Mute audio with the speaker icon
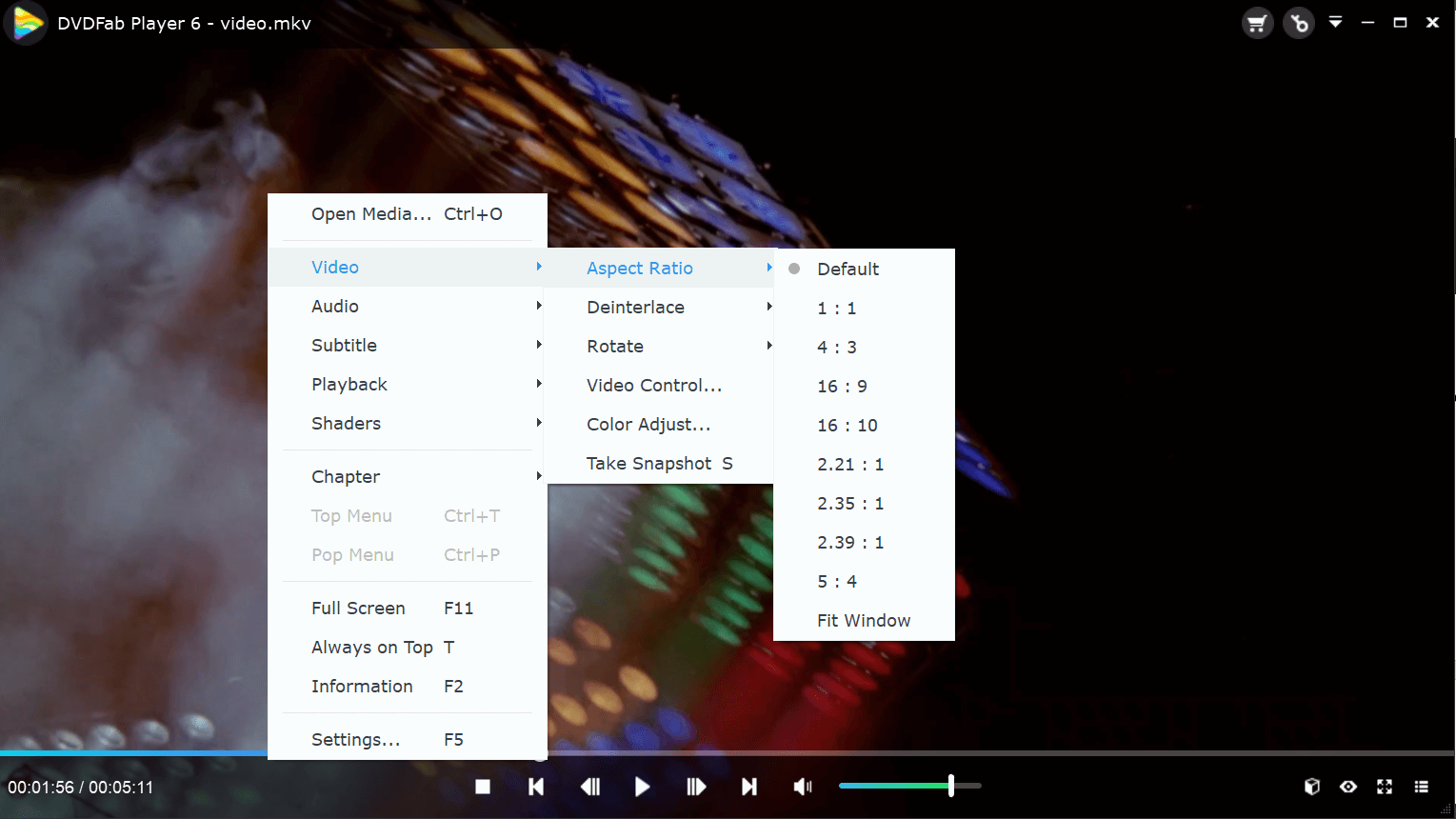The image size is (1456, 819). (803, 787)
